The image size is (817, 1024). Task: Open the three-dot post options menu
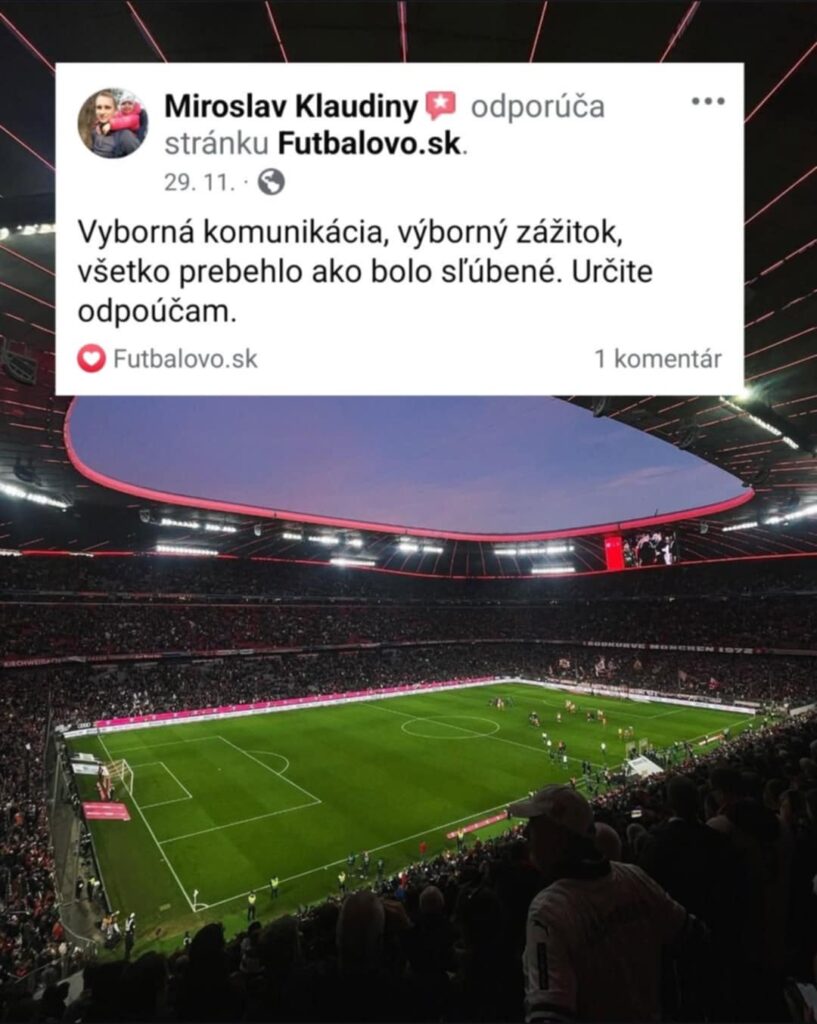[x=708, y=101]
